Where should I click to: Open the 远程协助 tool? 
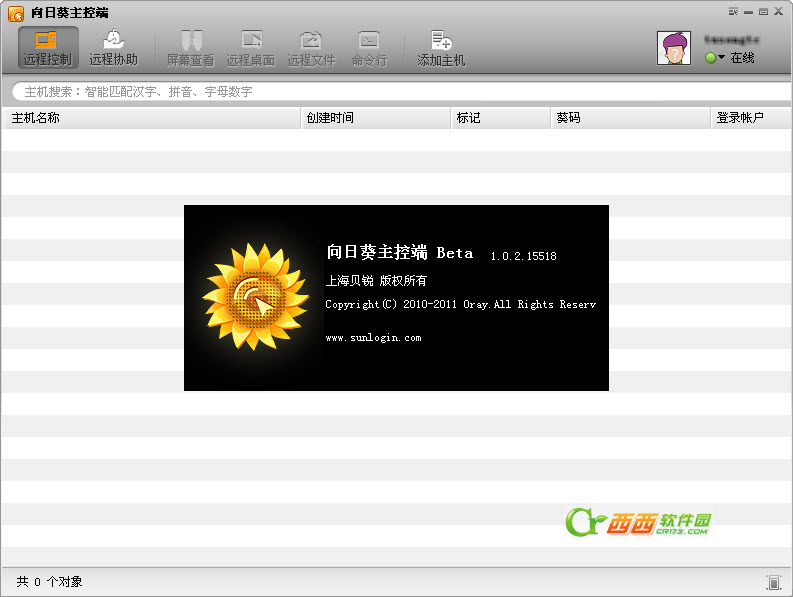113,48
